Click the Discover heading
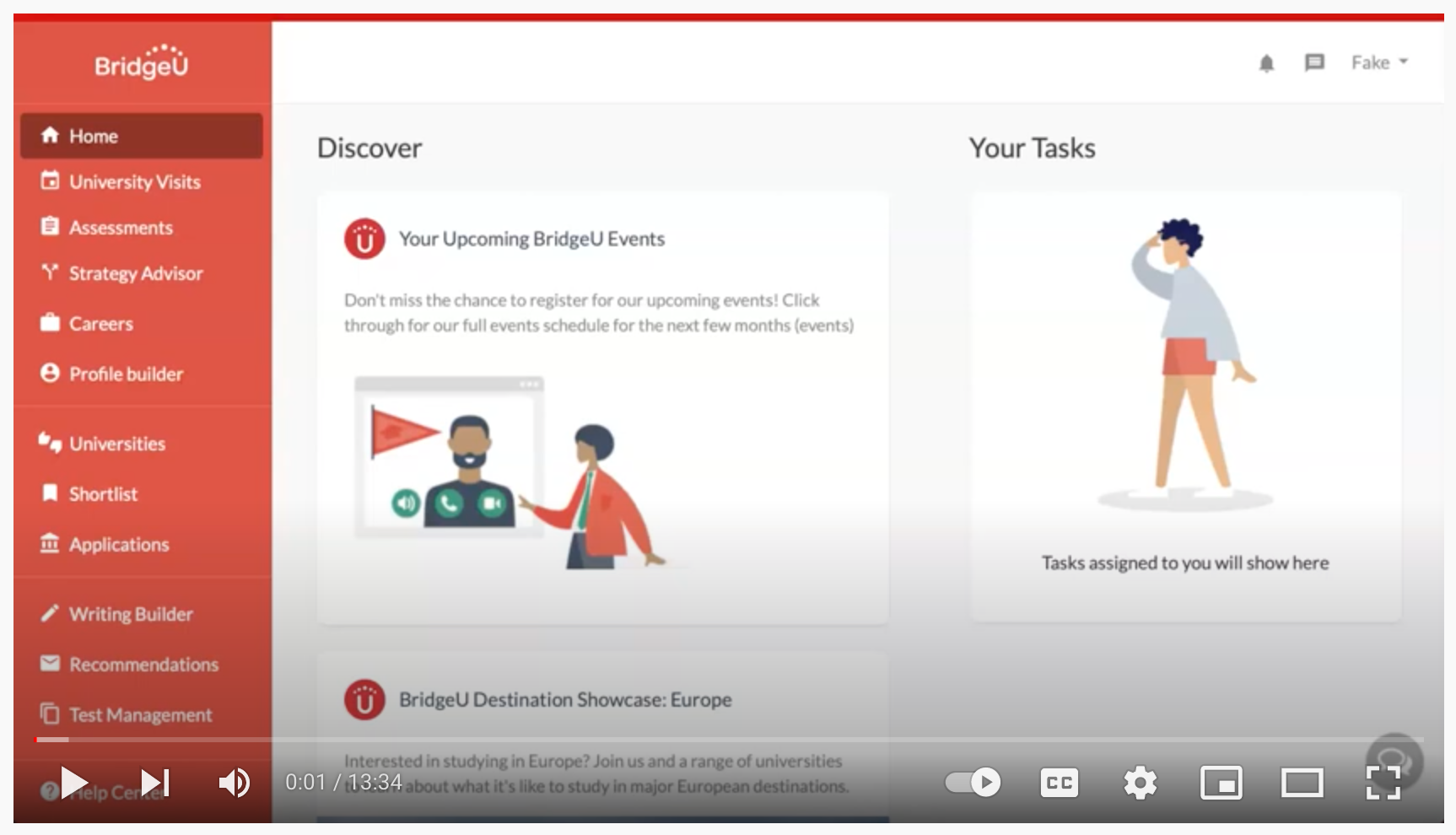This screenshot has width=1456, height=835. click(x=369, y=148)
